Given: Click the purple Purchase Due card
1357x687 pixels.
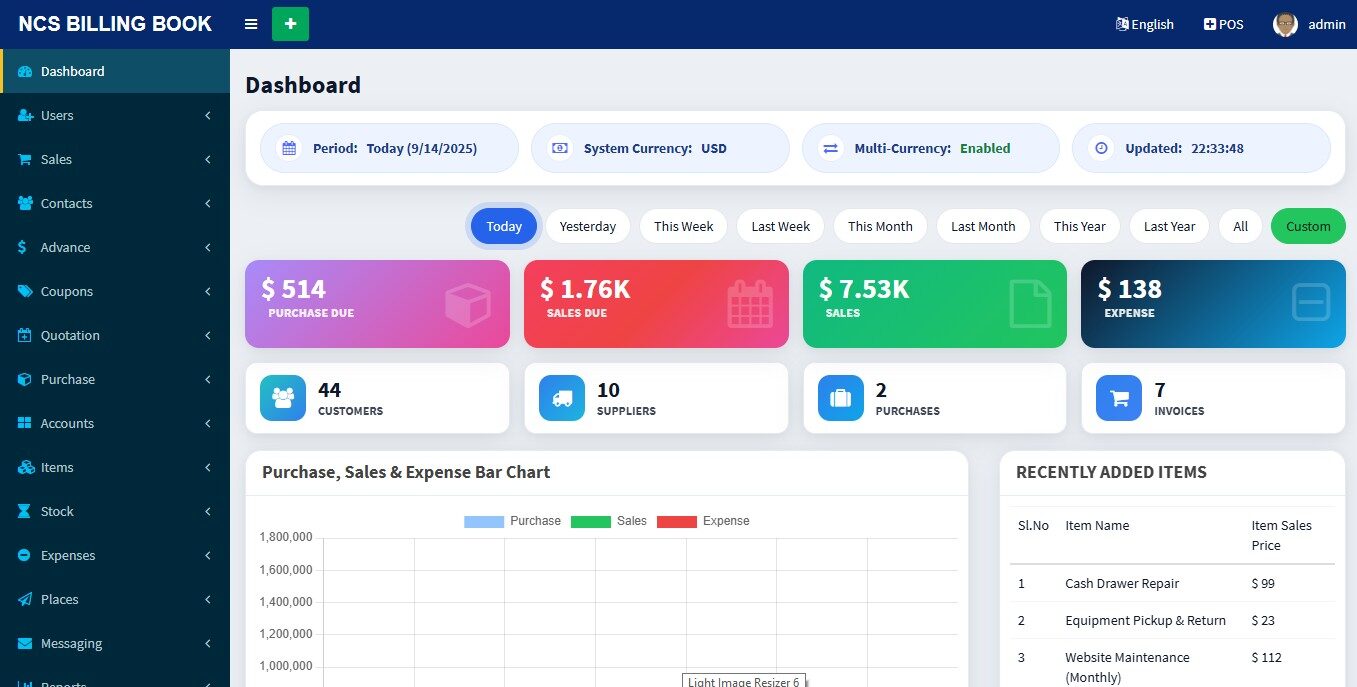Looking at the screenshot, I should 377,304.
